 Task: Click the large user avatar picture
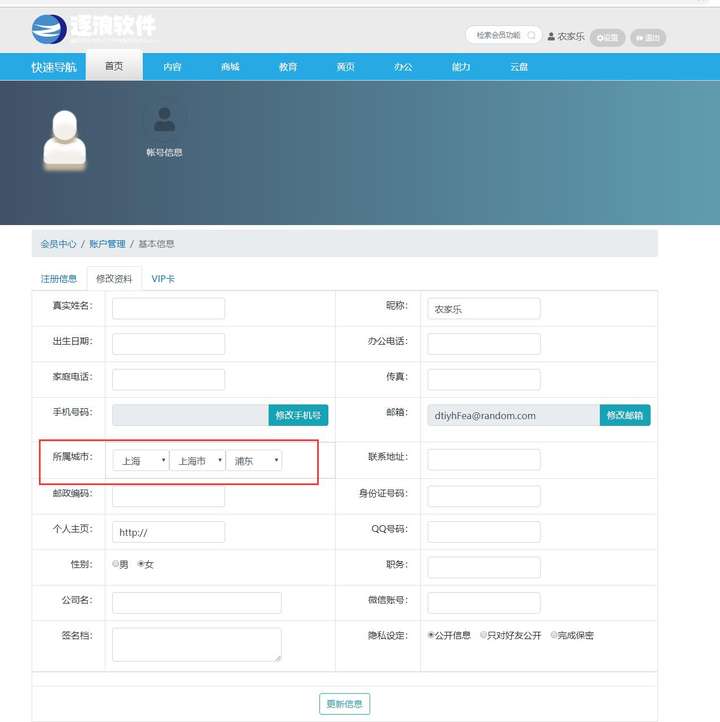(65, 138)
